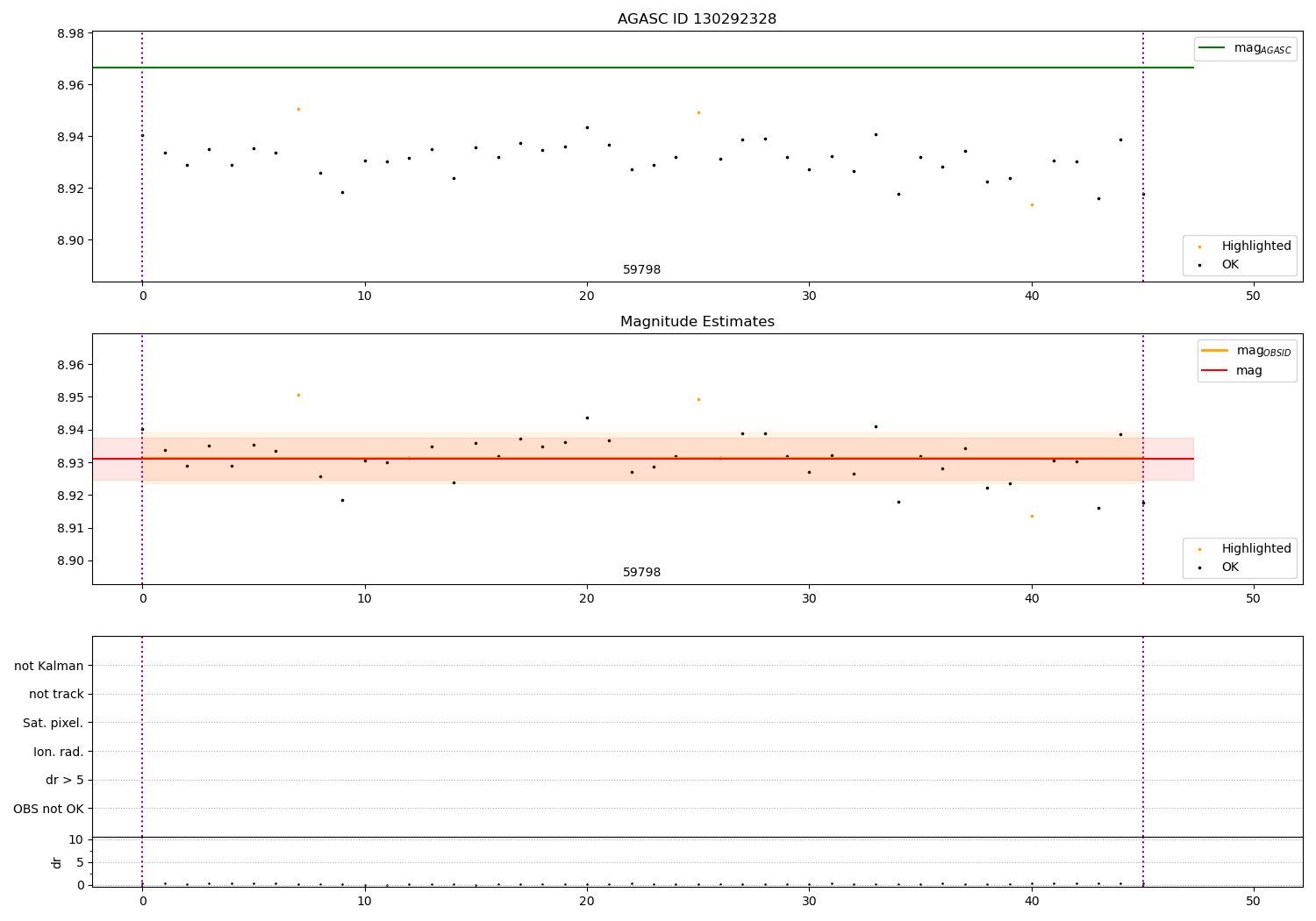Click "OK" legend entry in Magnitude Estimates plot
Viewport: 1316px width, 921px height.
point(1219,568)
